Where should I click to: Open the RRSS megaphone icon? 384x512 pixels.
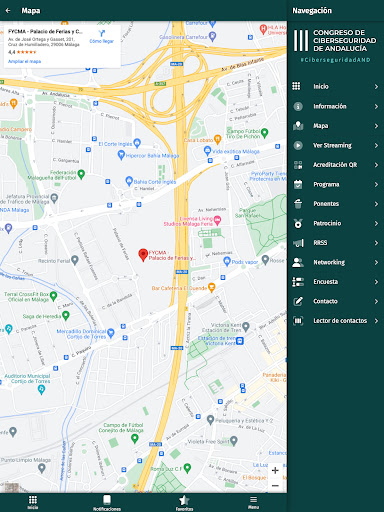pyautogui.click(x=298, y=243)
